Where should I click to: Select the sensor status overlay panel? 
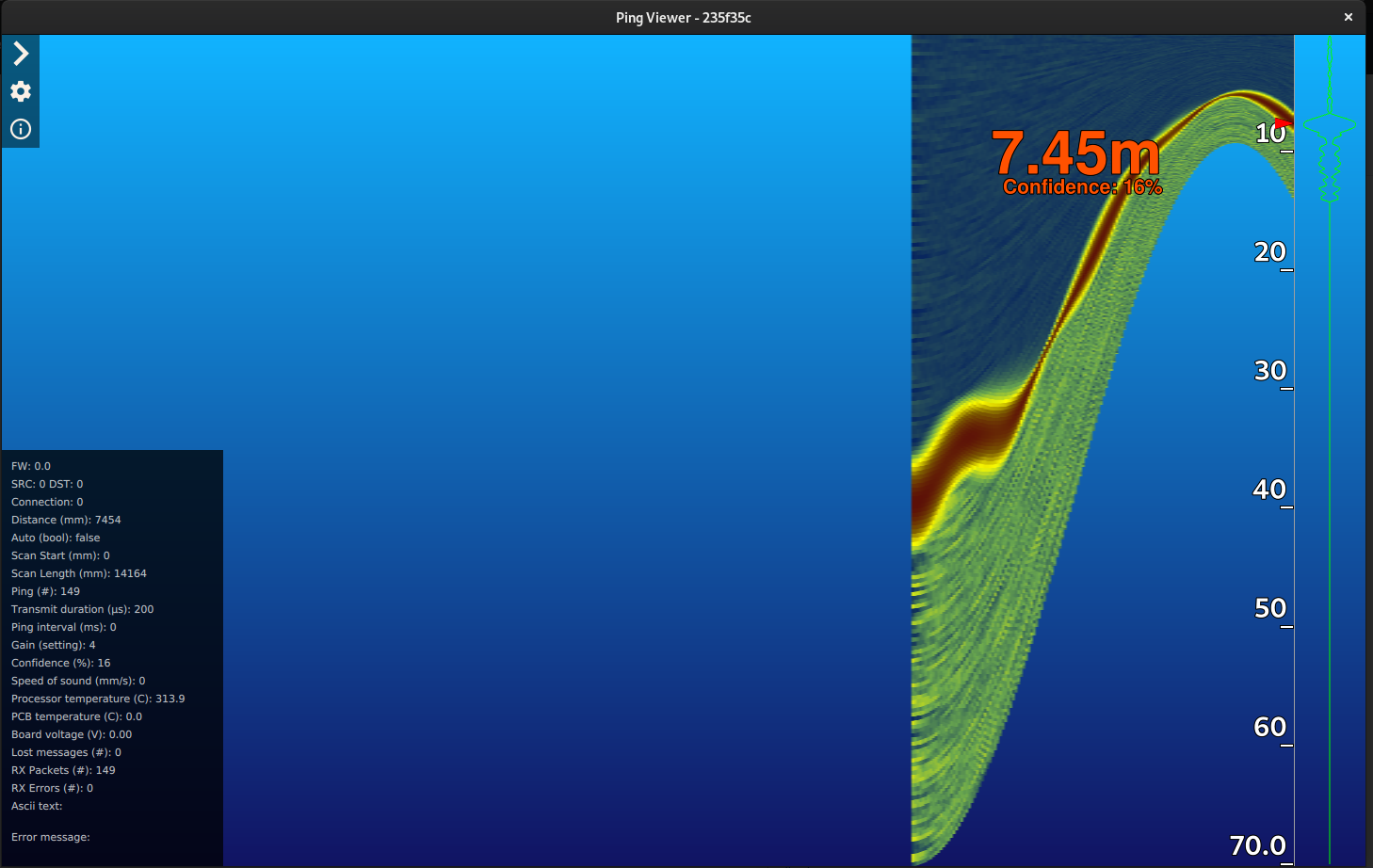pyautogui.click(x=111, y=650)
